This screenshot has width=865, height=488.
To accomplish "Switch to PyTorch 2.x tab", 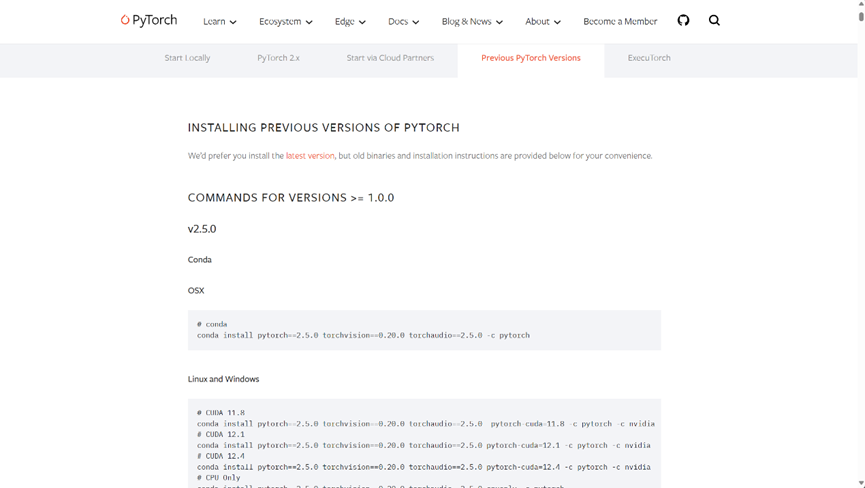I will point(279,58).
